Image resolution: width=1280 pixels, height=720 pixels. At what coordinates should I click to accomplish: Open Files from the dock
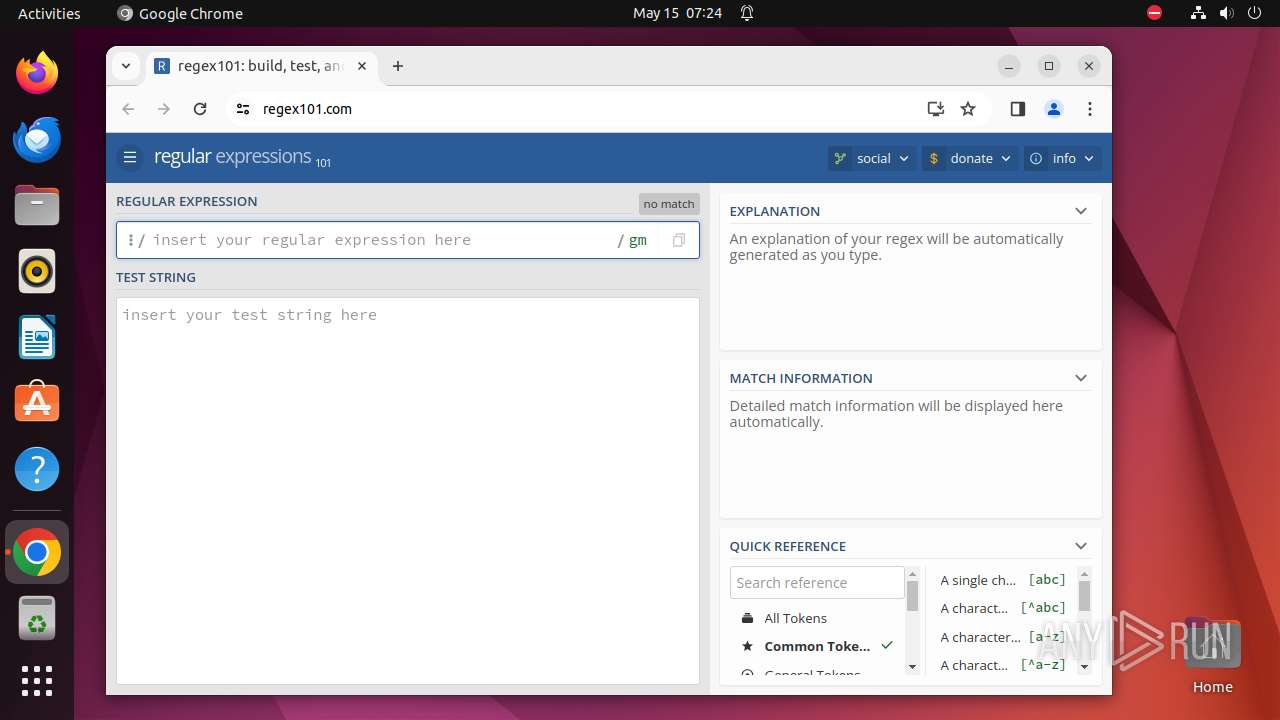point(37,205)
